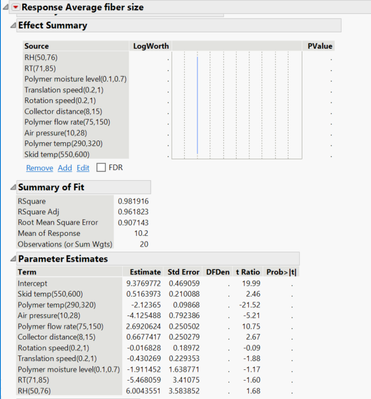The image size is (371, 399).
Task: Collapse the Parameter Estimates section
Action: 13,259
